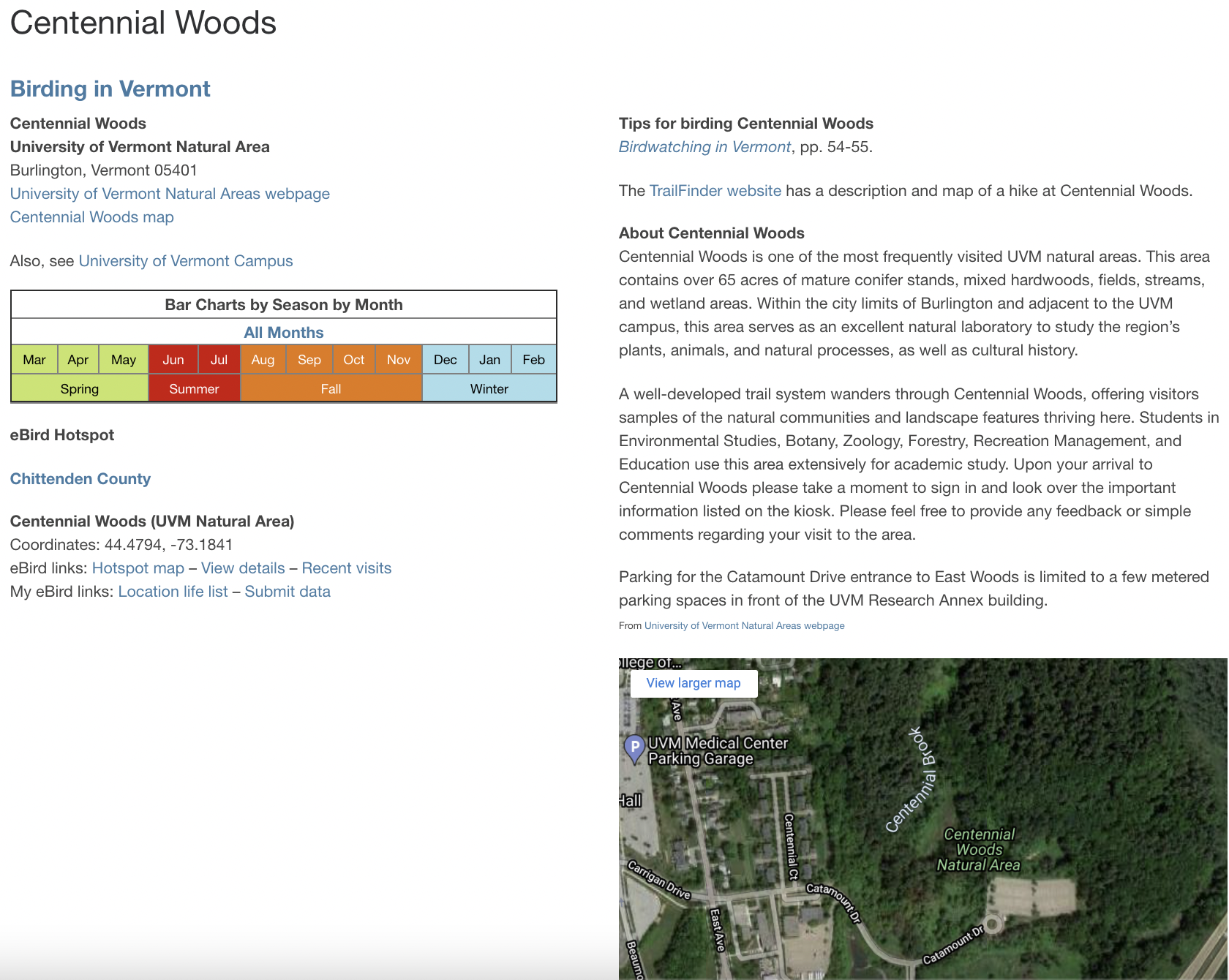Open the Birding in Vermont heading link
Viewport: 1229px width, 980px height.
[x=110, y=89]
